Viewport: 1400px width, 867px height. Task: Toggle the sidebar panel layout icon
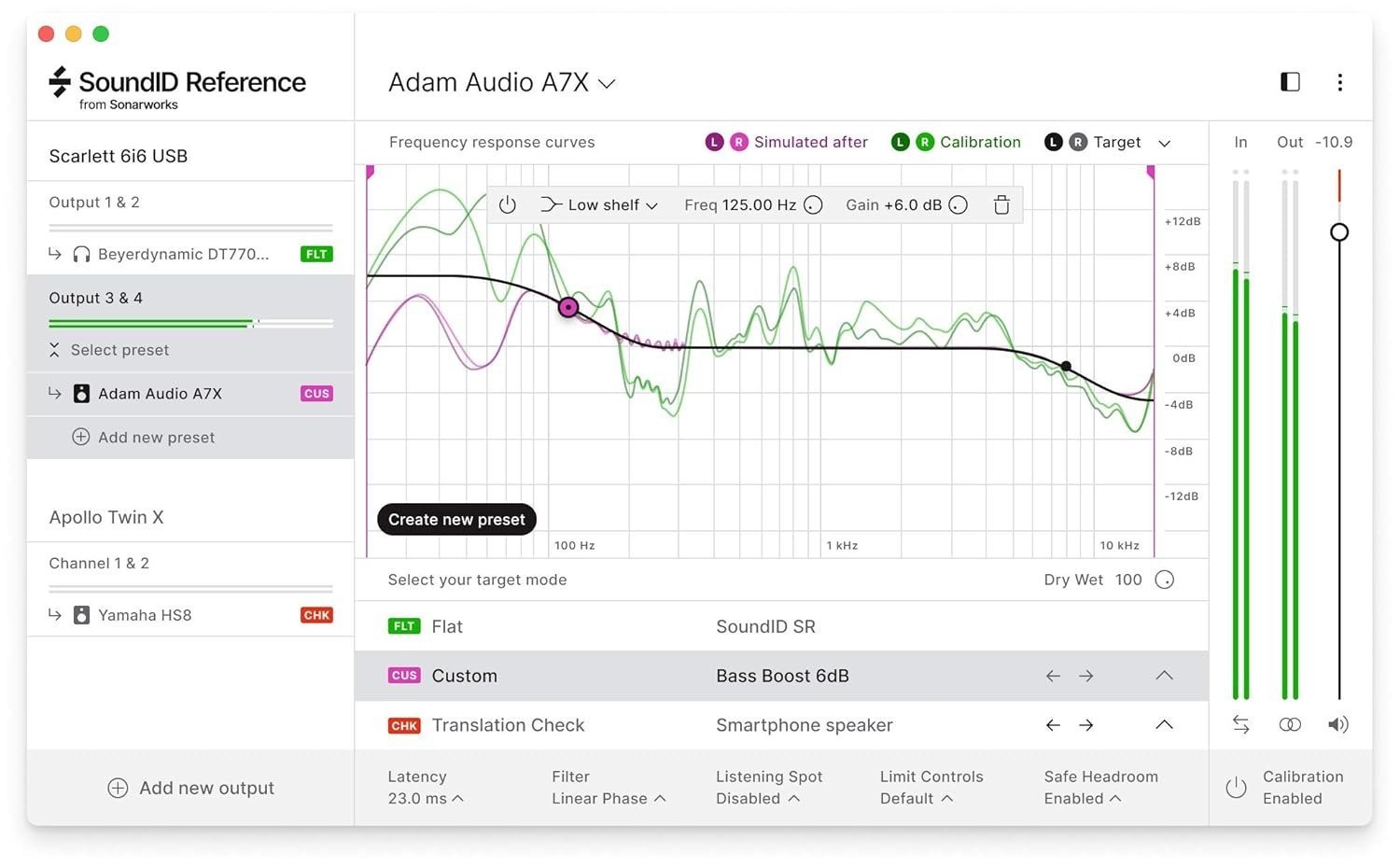pyautogui.click(x=1290, y=82)
